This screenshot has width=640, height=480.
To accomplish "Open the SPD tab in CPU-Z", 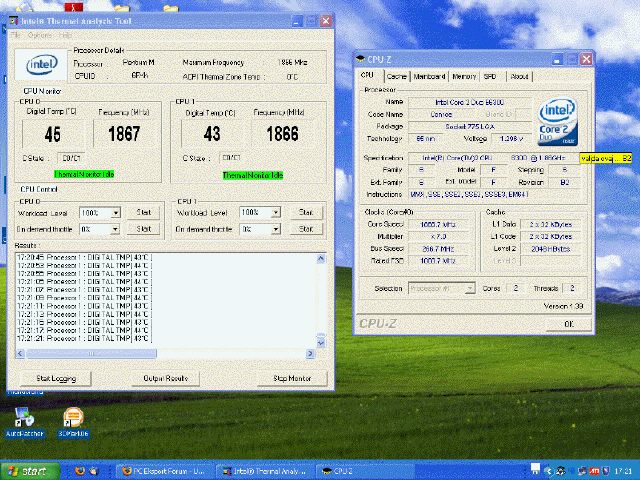I will pos(490,76).
